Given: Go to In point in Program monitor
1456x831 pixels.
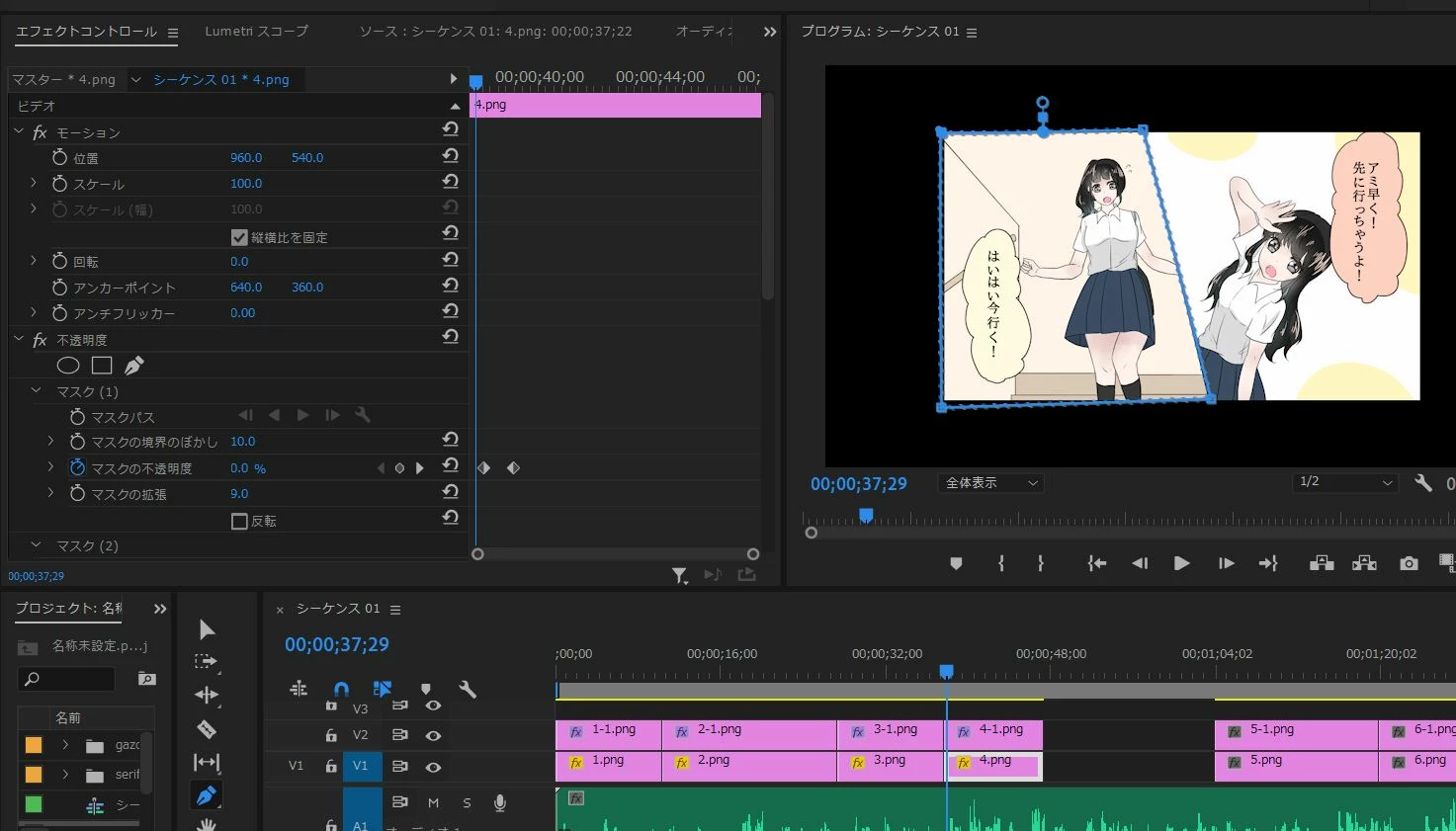Looking at the screenshot, I should click(1097, 563).
